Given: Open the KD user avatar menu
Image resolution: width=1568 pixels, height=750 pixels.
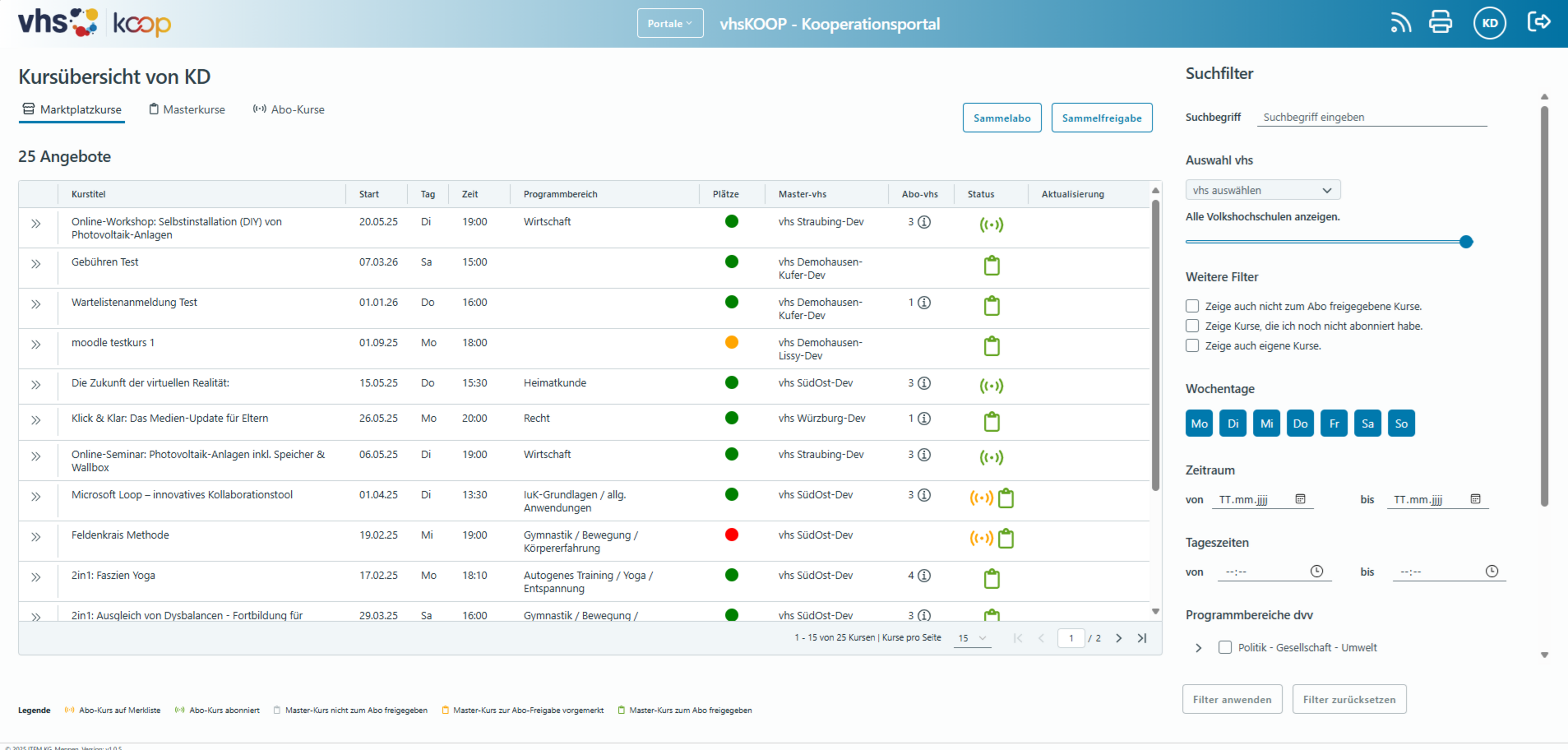Looking at the screenshot, I should tap(1489, 23).
